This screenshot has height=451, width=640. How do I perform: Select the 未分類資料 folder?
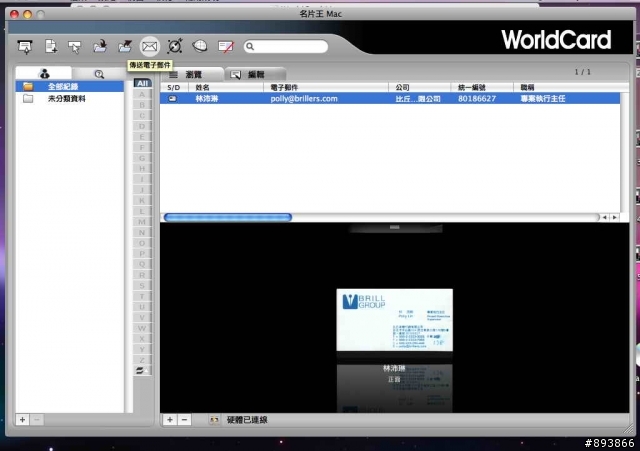click(70, 98)
